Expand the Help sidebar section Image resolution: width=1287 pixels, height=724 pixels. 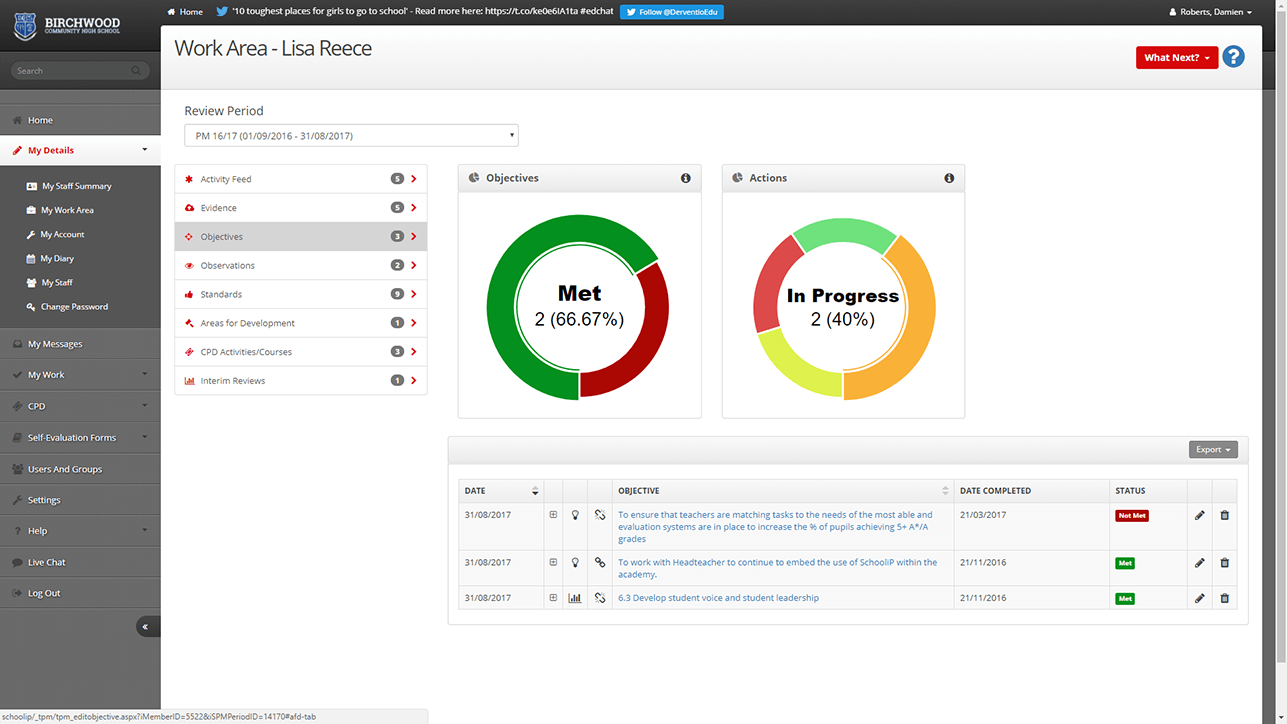(80, 531)
